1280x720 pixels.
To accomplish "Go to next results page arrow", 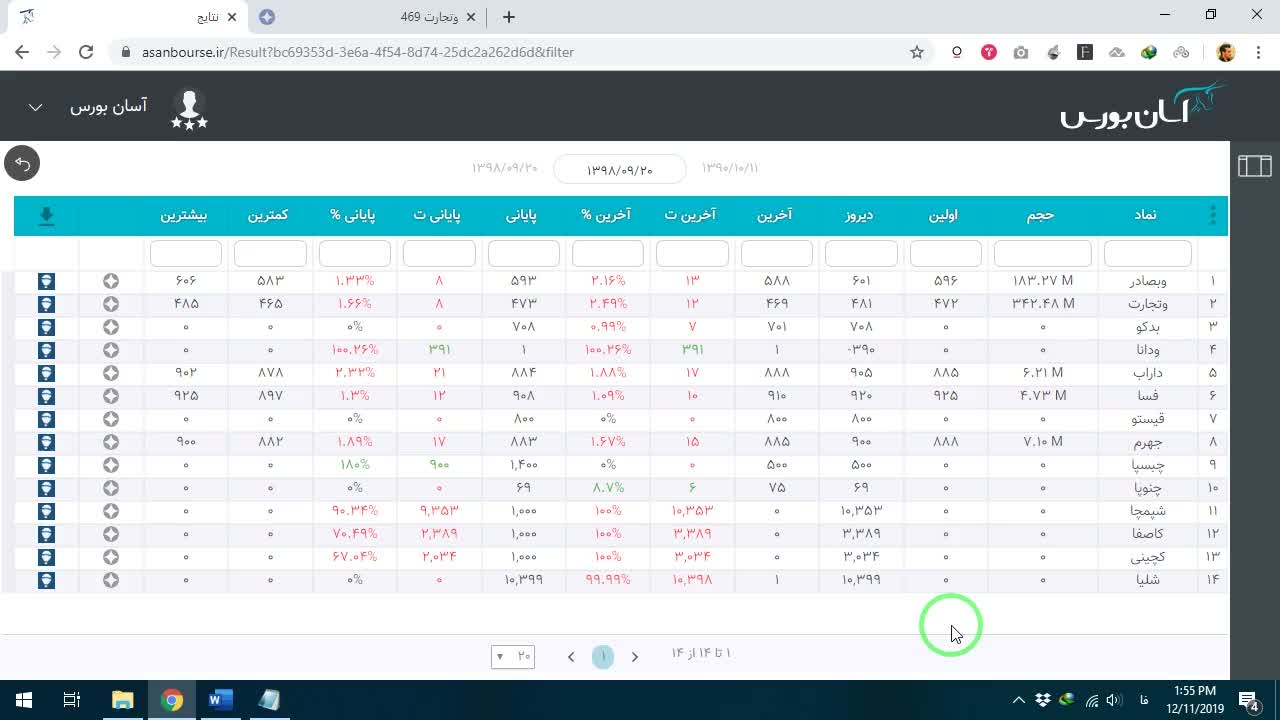I will click(634, 657).
